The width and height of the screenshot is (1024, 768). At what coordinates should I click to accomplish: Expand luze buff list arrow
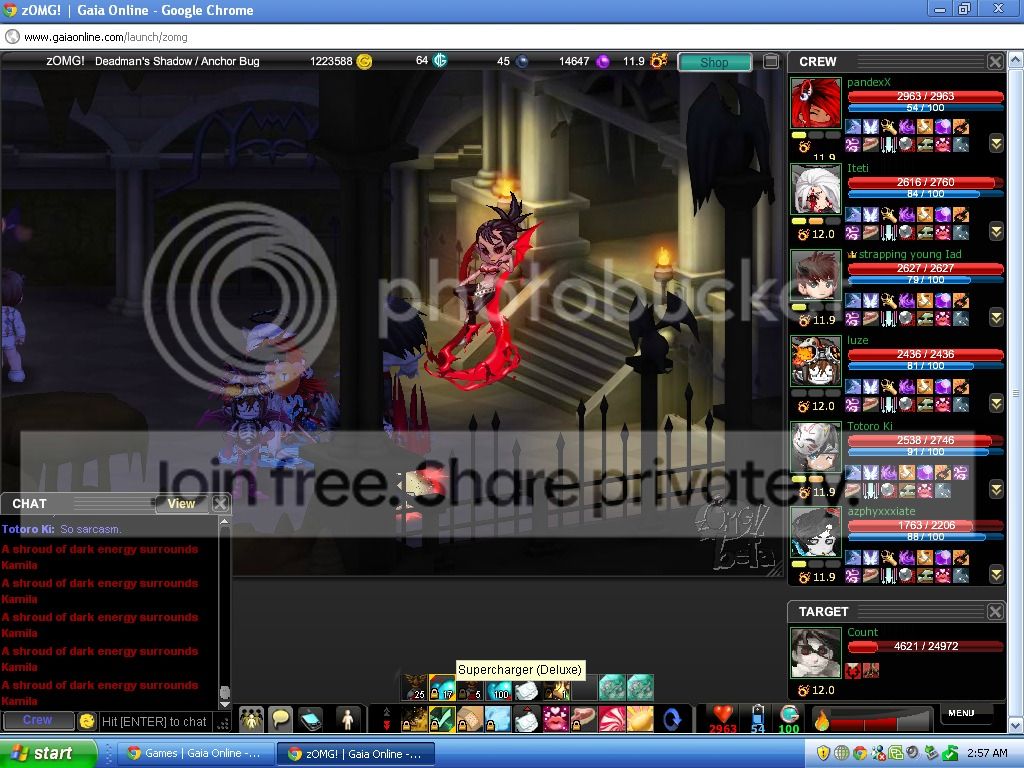(x=996, y=403)
